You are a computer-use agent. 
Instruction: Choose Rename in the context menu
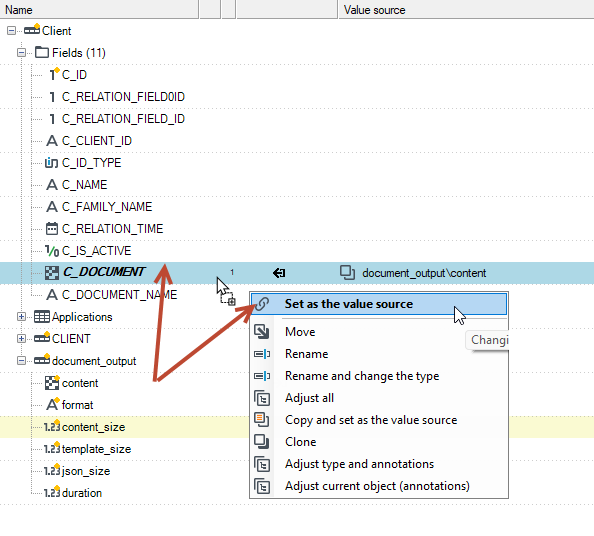tap(378, 354)
